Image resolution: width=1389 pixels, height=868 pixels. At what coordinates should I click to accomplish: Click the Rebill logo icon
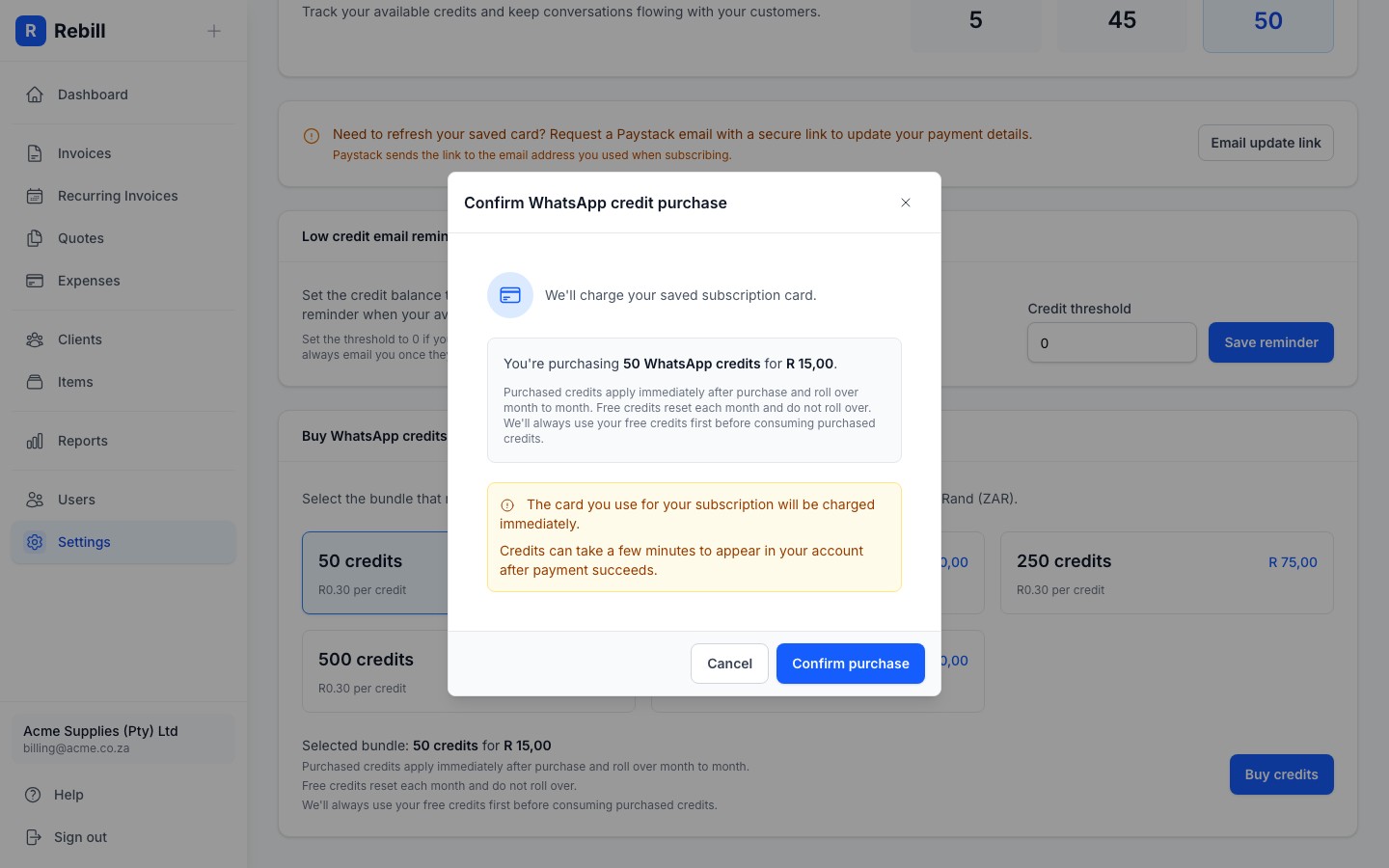pos(31,31)
